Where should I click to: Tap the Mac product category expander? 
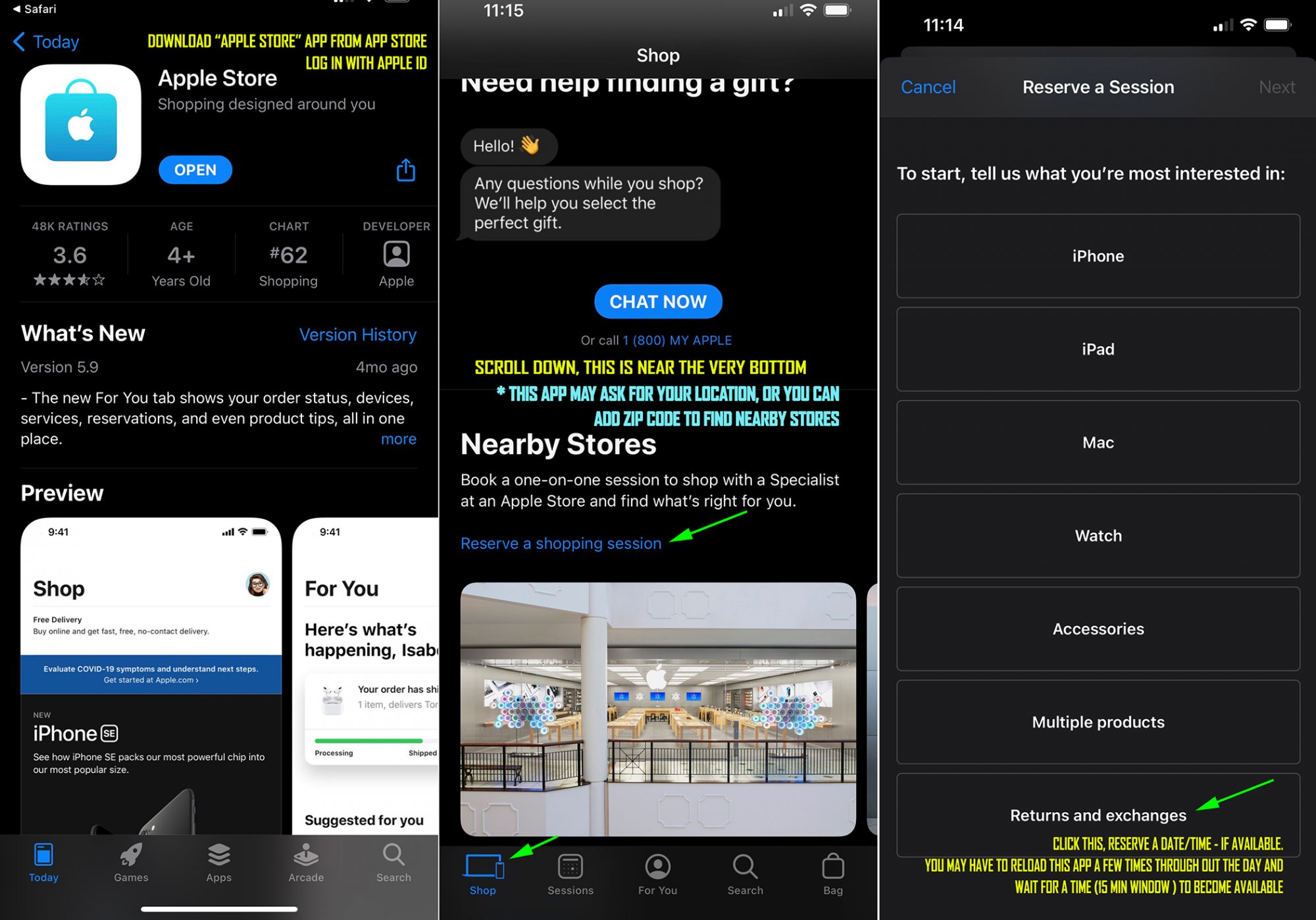click(1097, 442)
